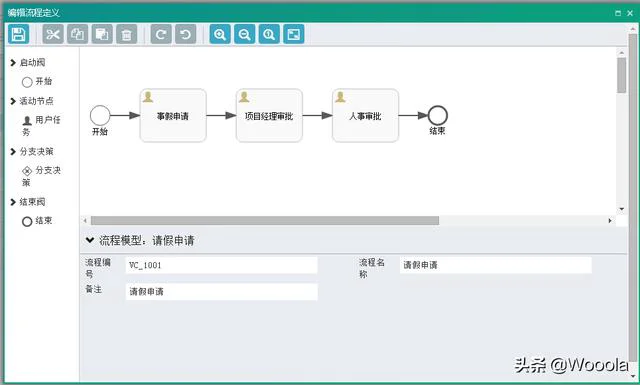640x385 pixels.
Task: Zoom out of the canvas
Action: pyautogui.click(x=244, y=34)
